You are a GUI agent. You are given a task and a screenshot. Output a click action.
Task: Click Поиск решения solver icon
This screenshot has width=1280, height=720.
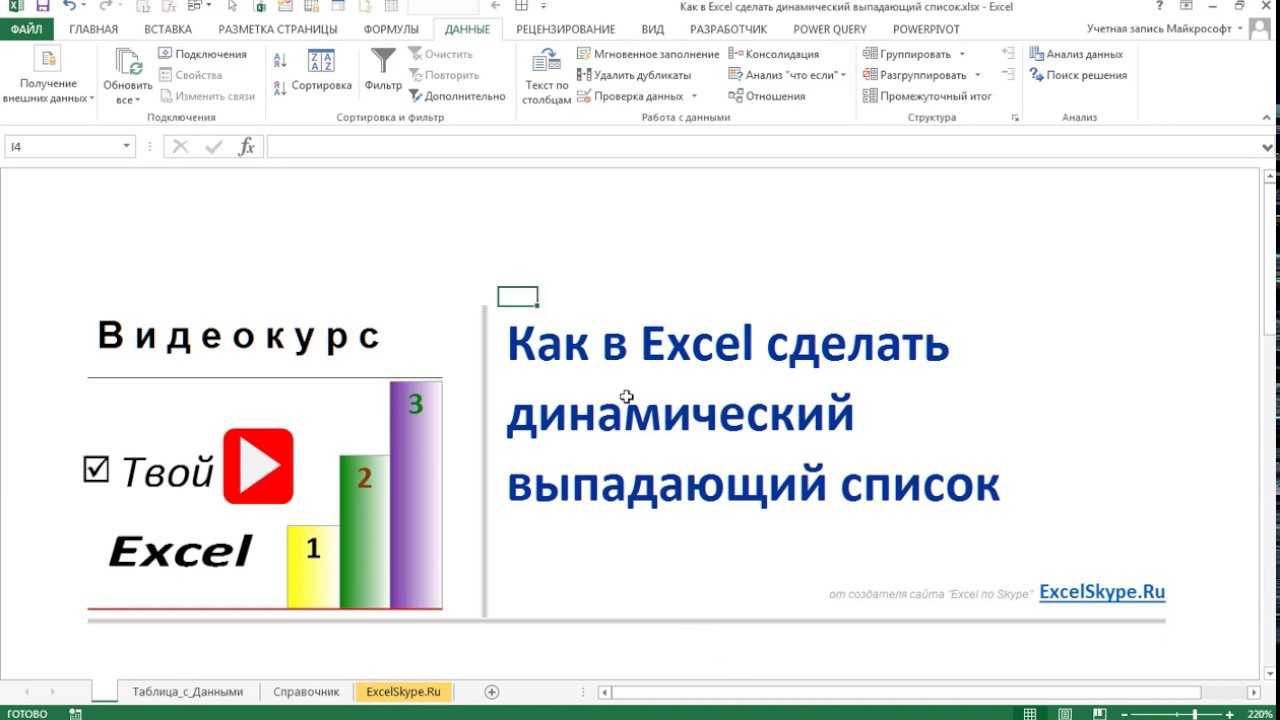pos(1037,75)
